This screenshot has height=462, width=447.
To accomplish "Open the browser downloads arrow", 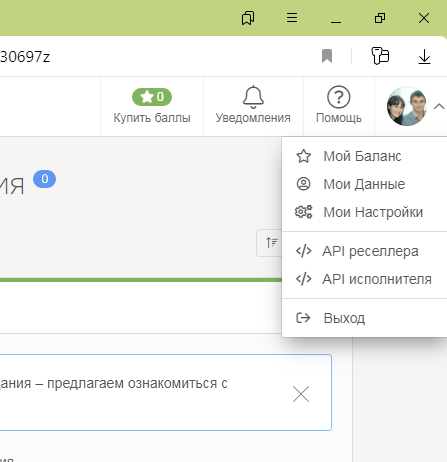I will [x=424, y=56].
